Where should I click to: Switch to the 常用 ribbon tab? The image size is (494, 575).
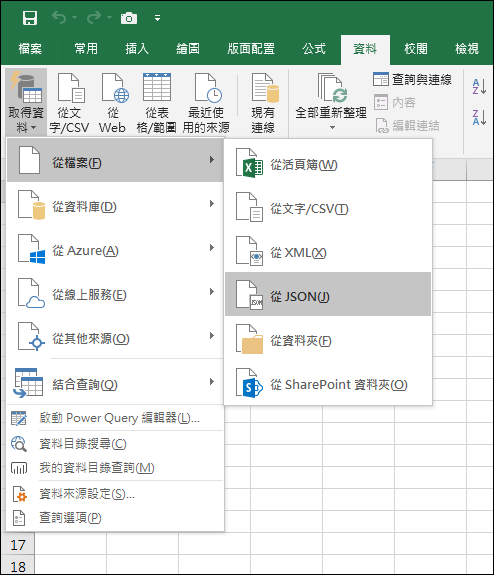pos(86,49)
